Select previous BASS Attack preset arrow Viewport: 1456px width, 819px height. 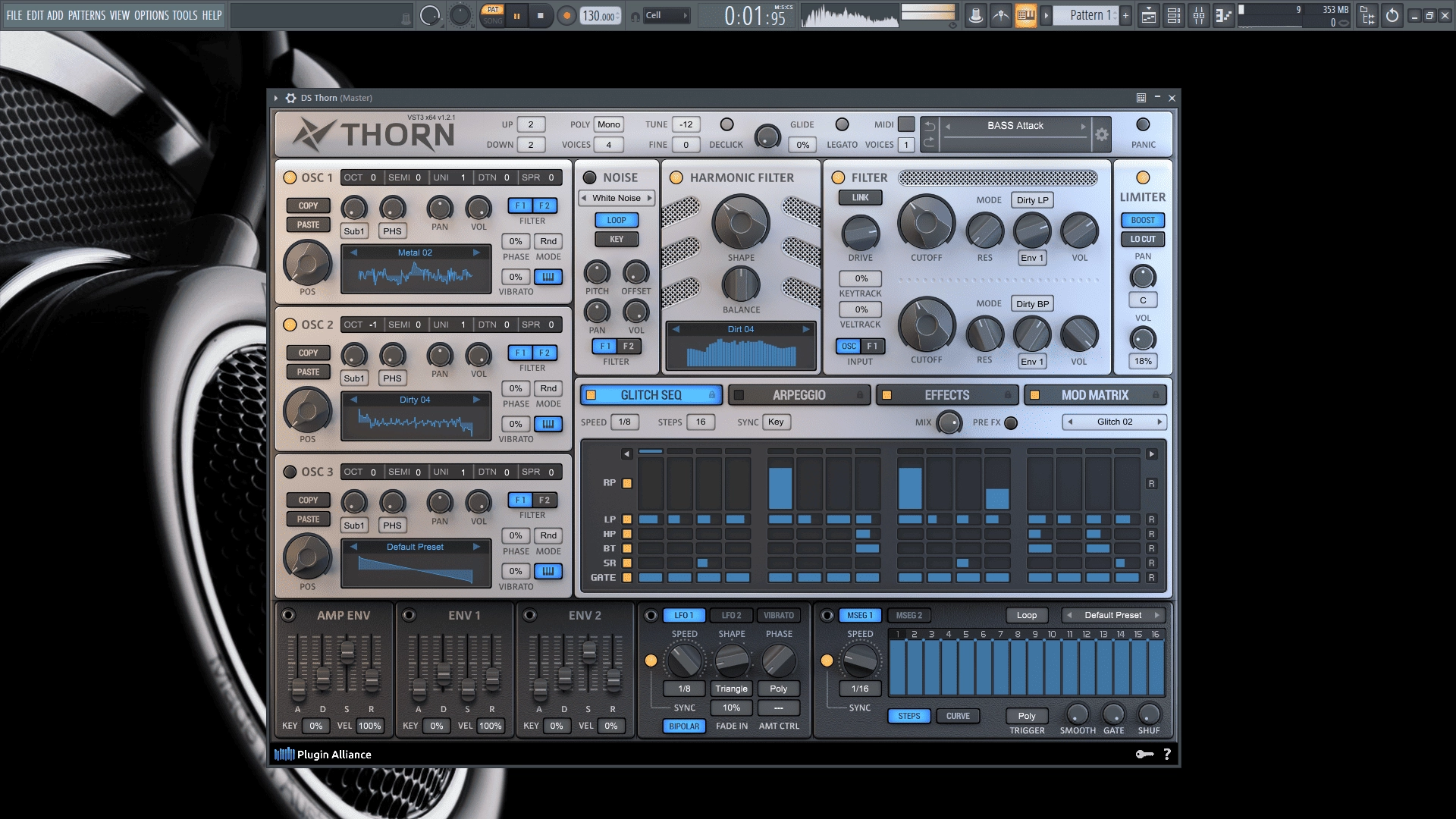pyautogui.click(x=948, y=126)
